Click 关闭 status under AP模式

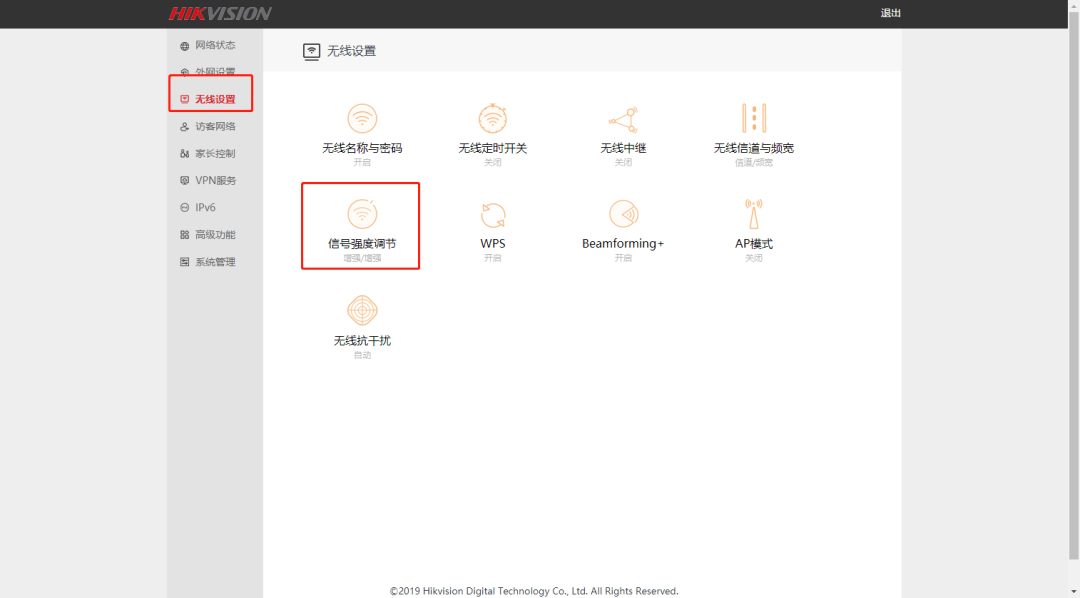[754, 258]
